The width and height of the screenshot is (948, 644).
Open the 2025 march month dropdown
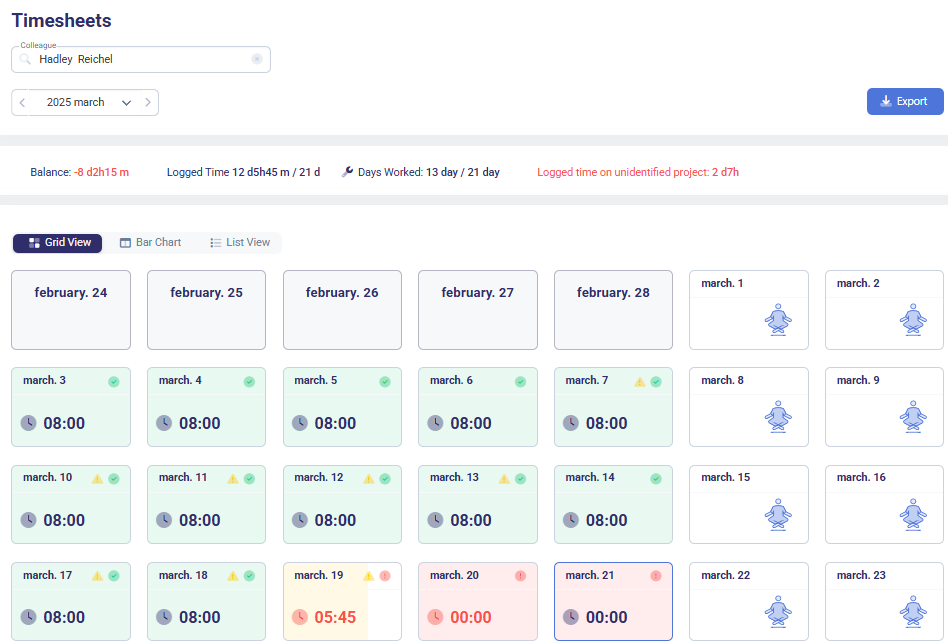pyautogui.click(x=88, y=102)
